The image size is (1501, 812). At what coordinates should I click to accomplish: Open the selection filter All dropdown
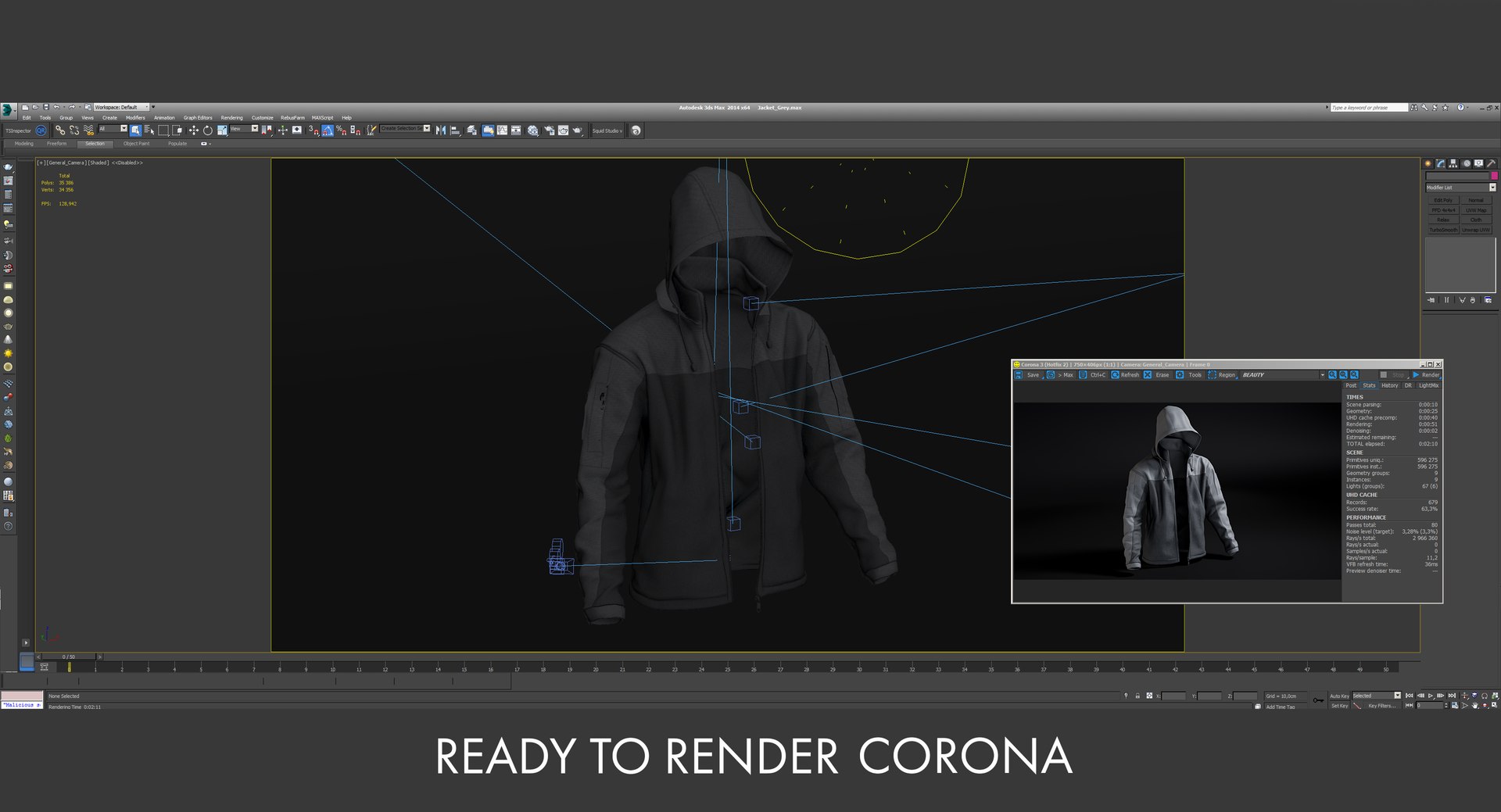point(113,128)
